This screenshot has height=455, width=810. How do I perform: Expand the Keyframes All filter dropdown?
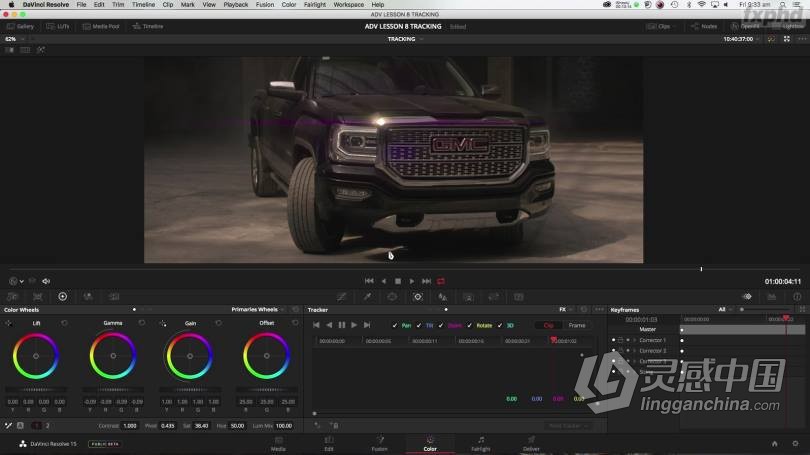pos(724,310)
